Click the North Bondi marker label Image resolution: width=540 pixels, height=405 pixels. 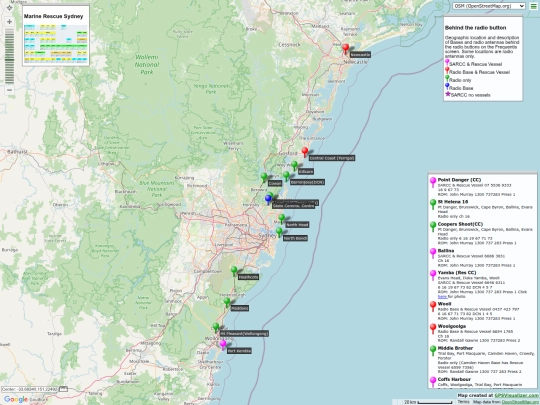(x=295, y=238)
